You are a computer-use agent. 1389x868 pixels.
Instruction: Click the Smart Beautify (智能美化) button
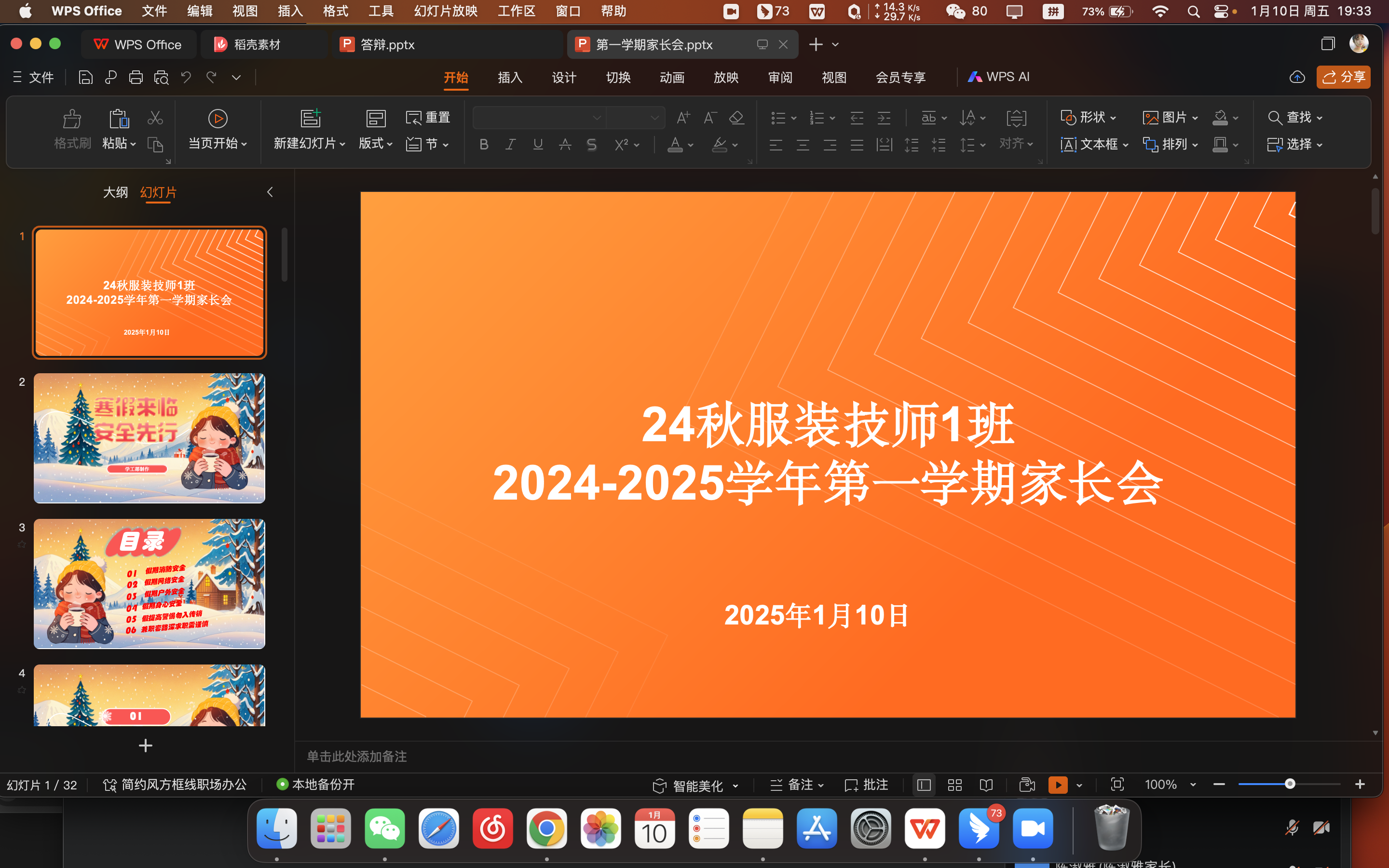695,786
